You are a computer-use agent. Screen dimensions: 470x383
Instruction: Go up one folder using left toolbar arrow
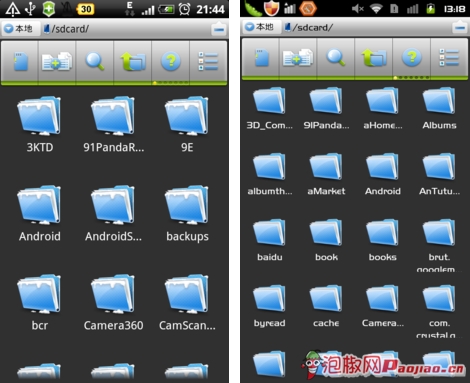(133, 61)
